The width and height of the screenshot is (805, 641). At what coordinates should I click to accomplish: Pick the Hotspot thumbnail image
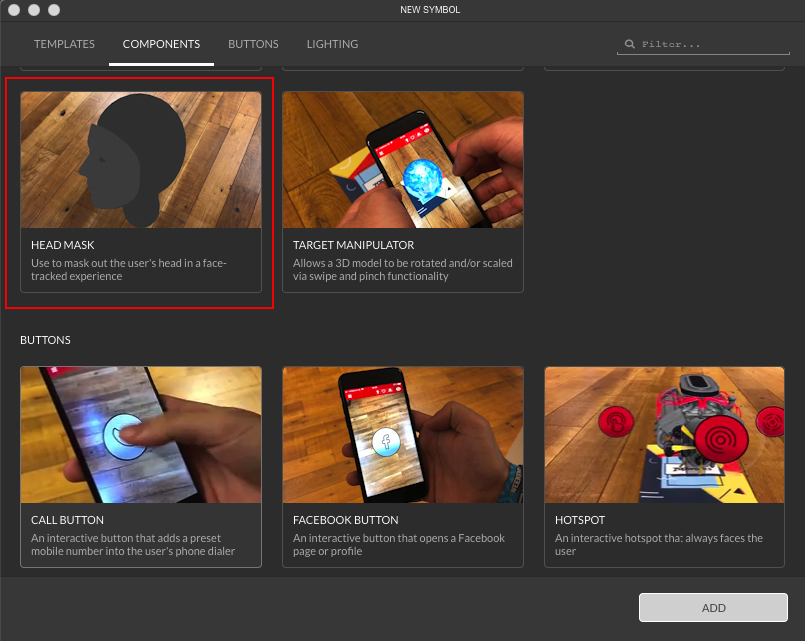[x=664, y=435]
